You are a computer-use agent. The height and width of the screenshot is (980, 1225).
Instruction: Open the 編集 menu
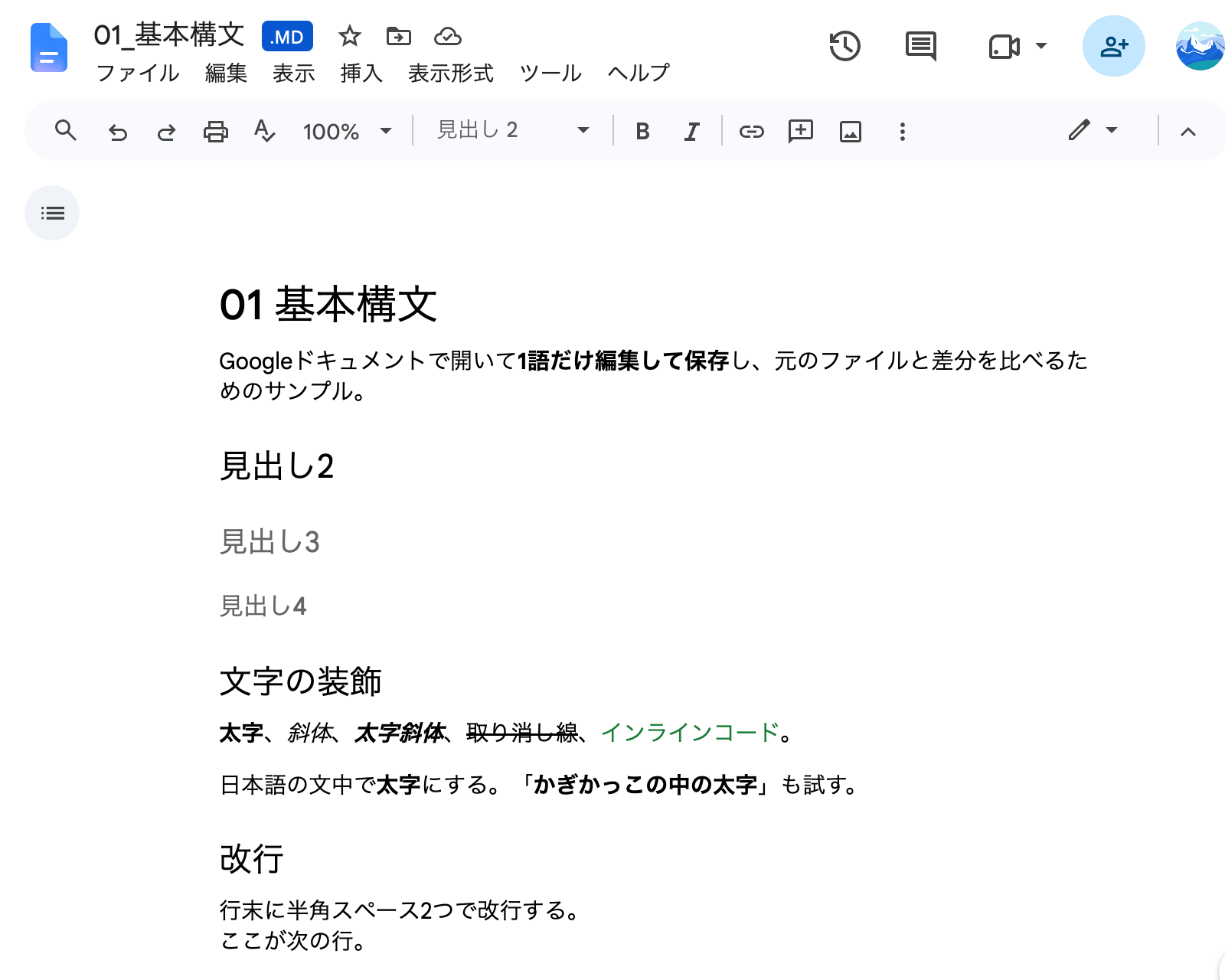click(226, 73)
